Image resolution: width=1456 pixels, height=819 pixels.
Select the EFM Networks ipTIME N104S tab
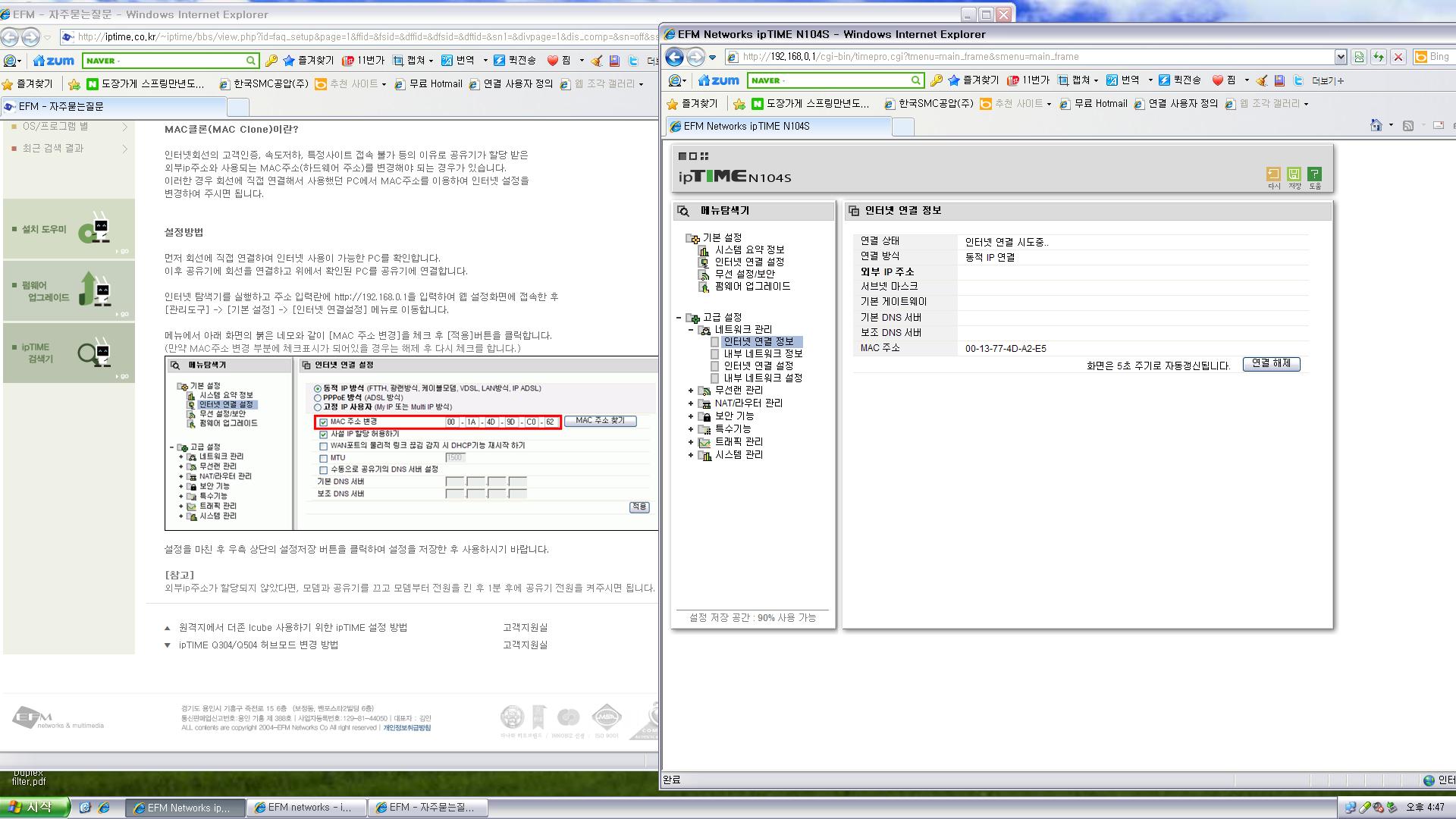778,127
